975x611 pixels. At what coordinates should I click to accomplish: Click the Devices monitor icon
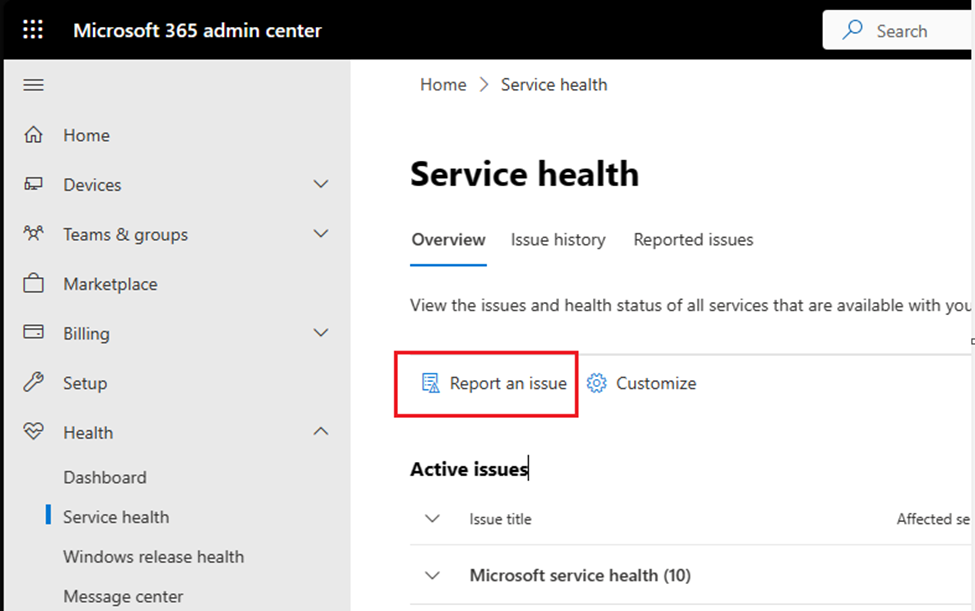pyautogui.click(x=33, y=185)
